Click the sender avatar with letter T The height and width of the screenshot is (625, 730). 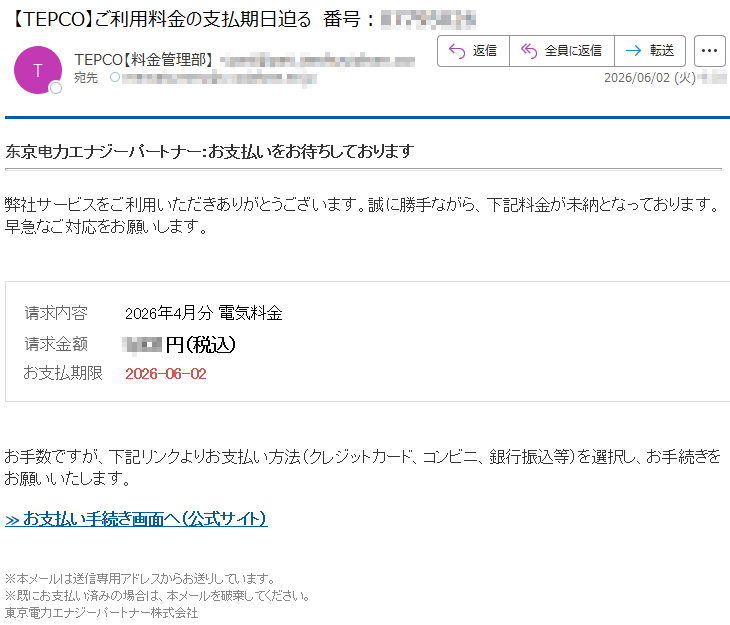coord(38,70)
